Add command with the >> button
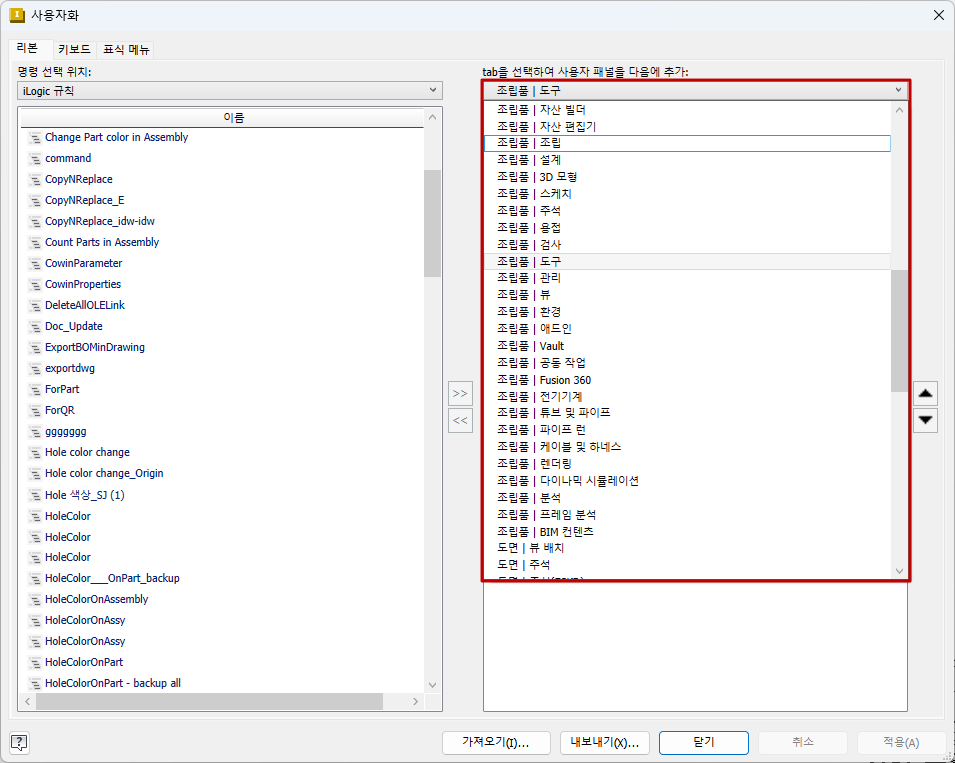The width and height of the screenshot is (955, 763). click(460, 393)
